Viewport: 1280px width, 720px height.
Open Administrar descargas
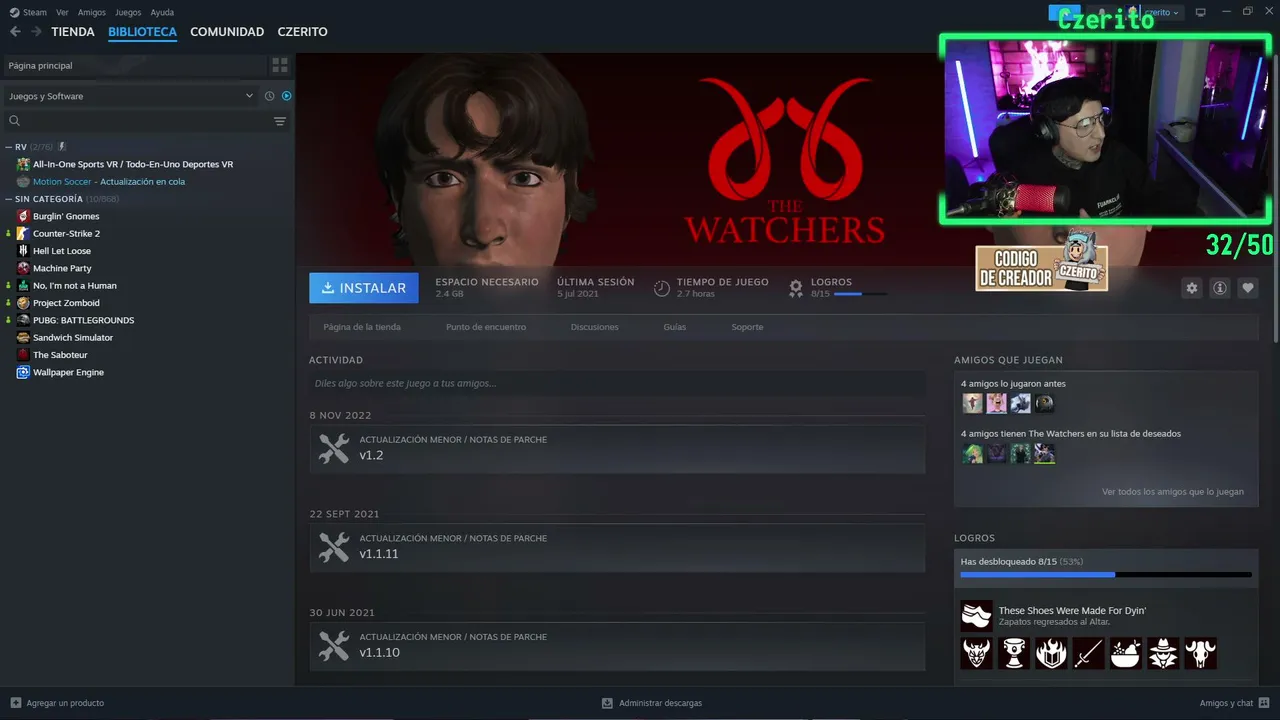[652, 703]
